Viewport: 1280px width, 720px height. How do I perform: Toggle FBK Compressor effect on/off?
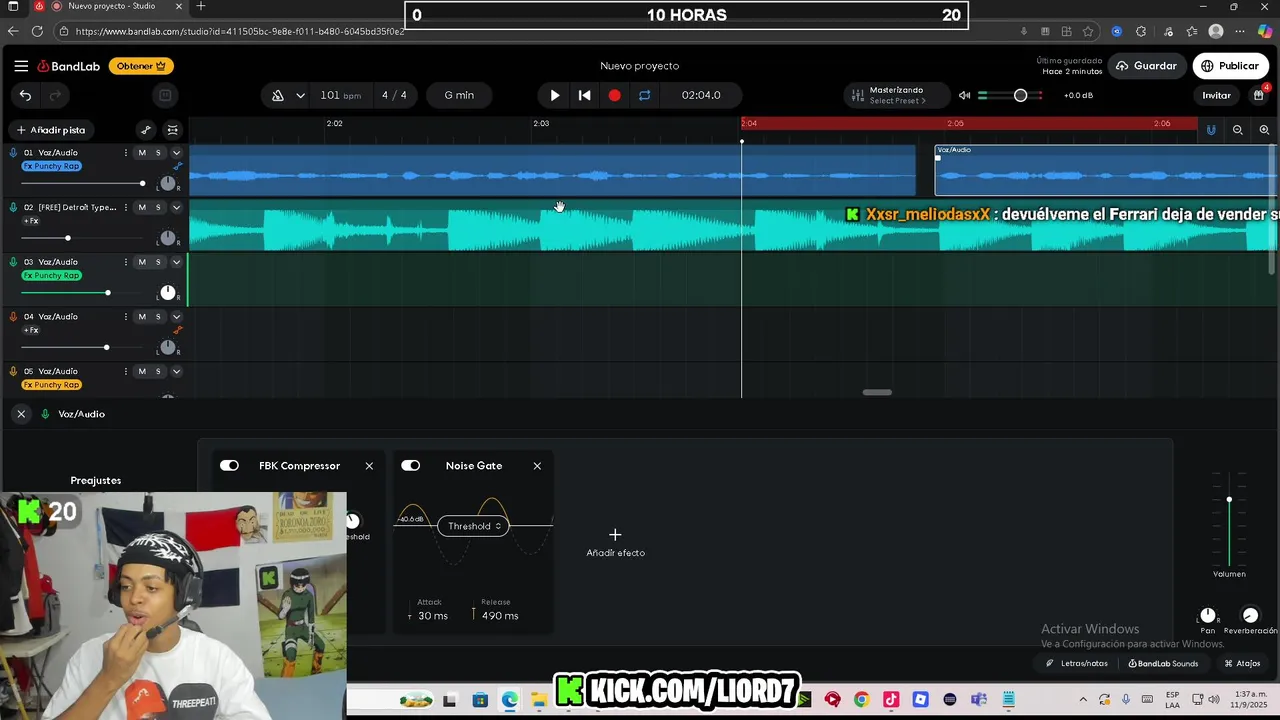coord(229,466)
